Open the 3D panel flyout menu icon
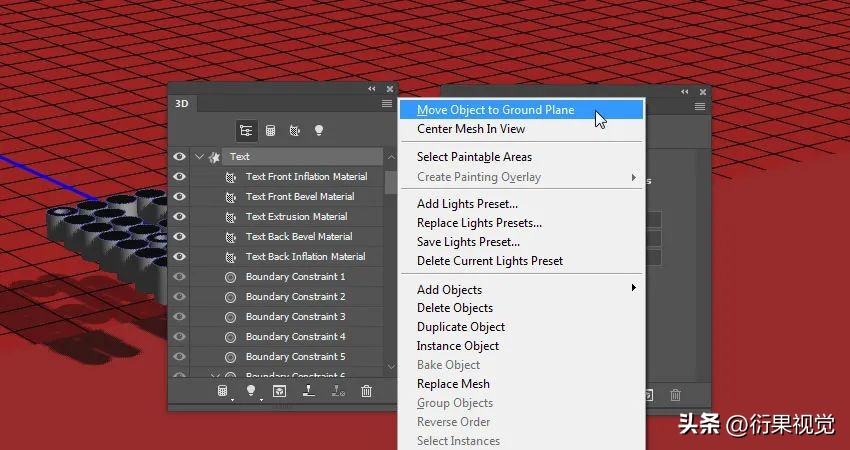Viewport: 850px width, 450px height. [387, 104]
